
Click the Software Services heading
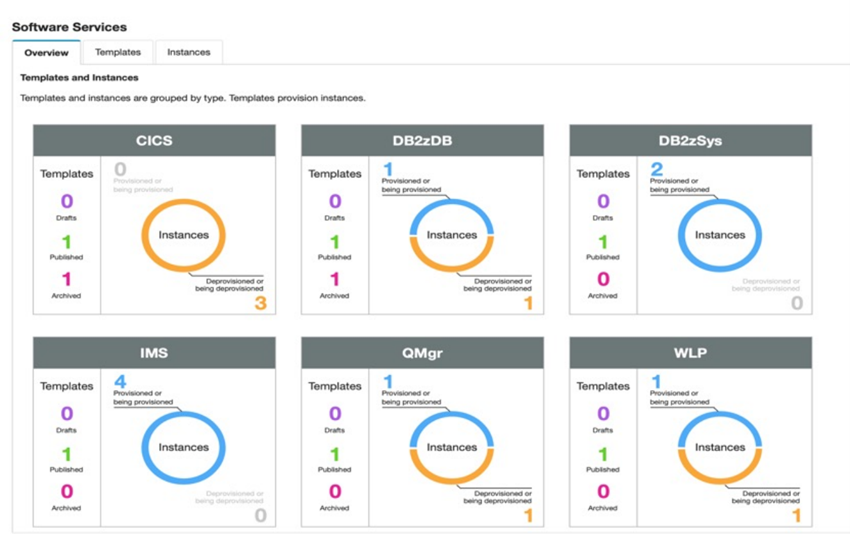pyautogui.click(x=69, y=27)
